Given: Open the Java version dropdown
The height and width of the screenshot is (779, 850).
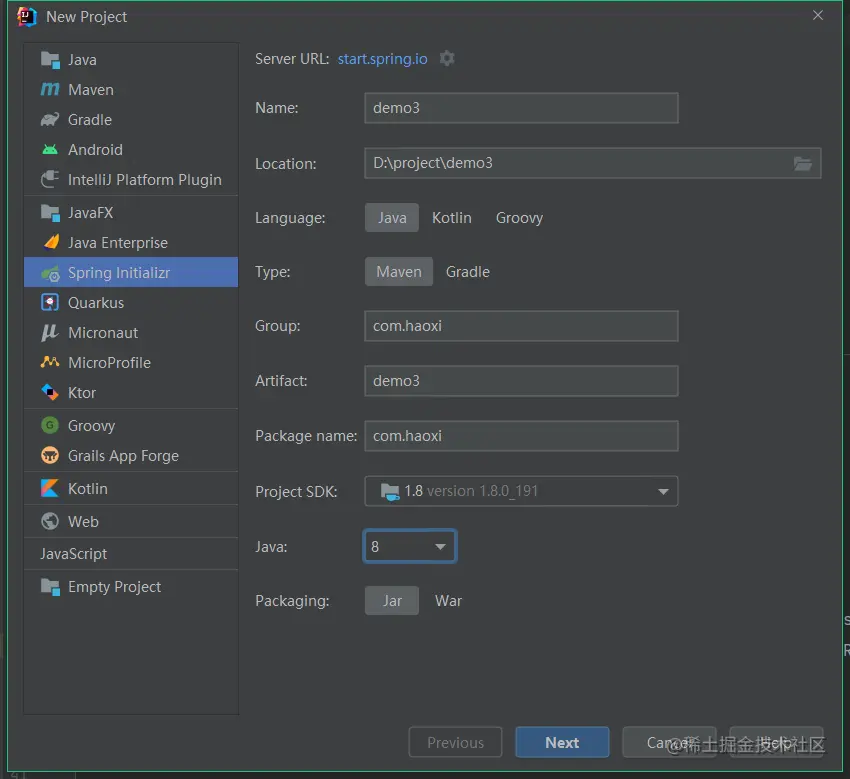Looking at the screenshot, I should tap(410, 546).
